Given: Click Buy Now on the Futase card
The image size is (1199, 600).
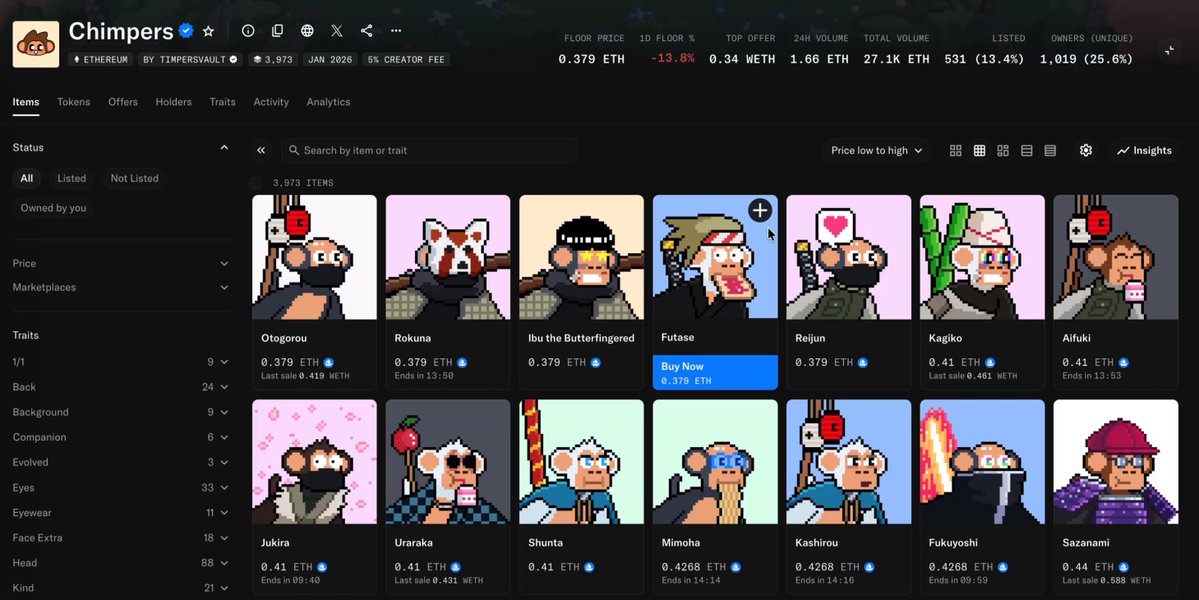Looking at the screenshot, I should coord(715,372).
